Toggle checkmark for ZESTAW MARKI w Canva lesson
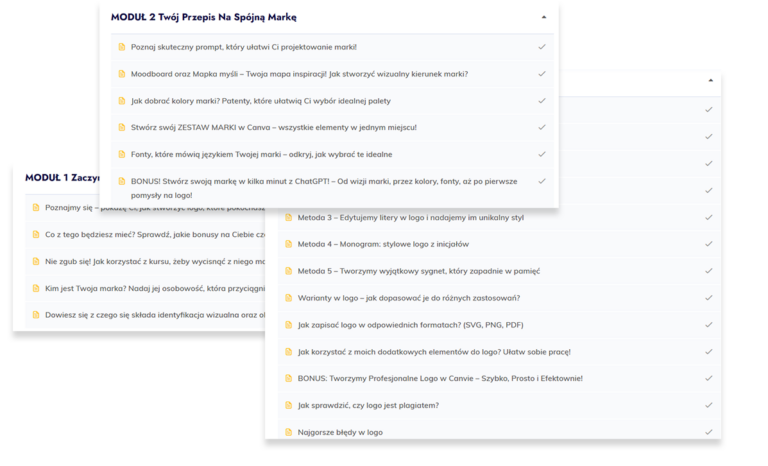The height and width of the screenshot is (466, 768). click(541, 128)
